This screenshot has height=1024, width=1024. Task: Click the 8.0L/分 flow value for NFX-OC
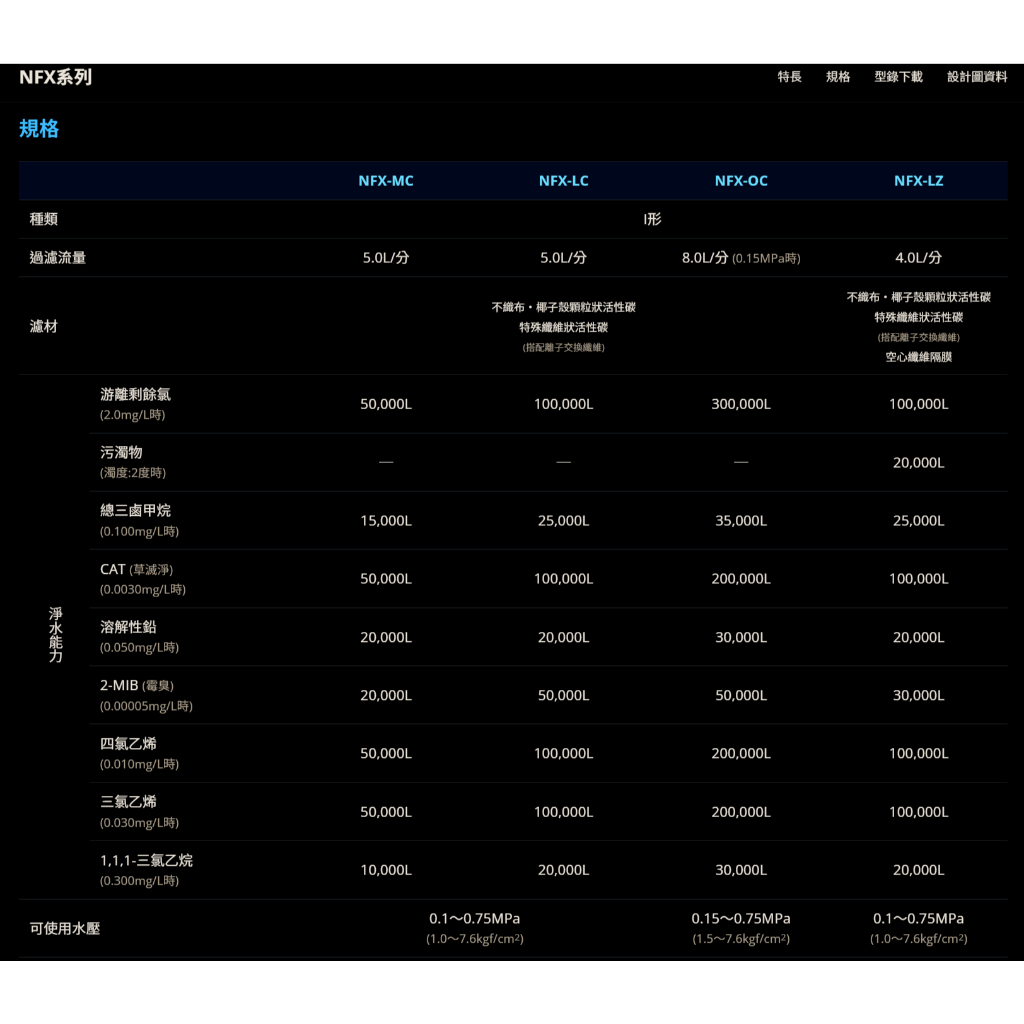(x=704, y=258)
